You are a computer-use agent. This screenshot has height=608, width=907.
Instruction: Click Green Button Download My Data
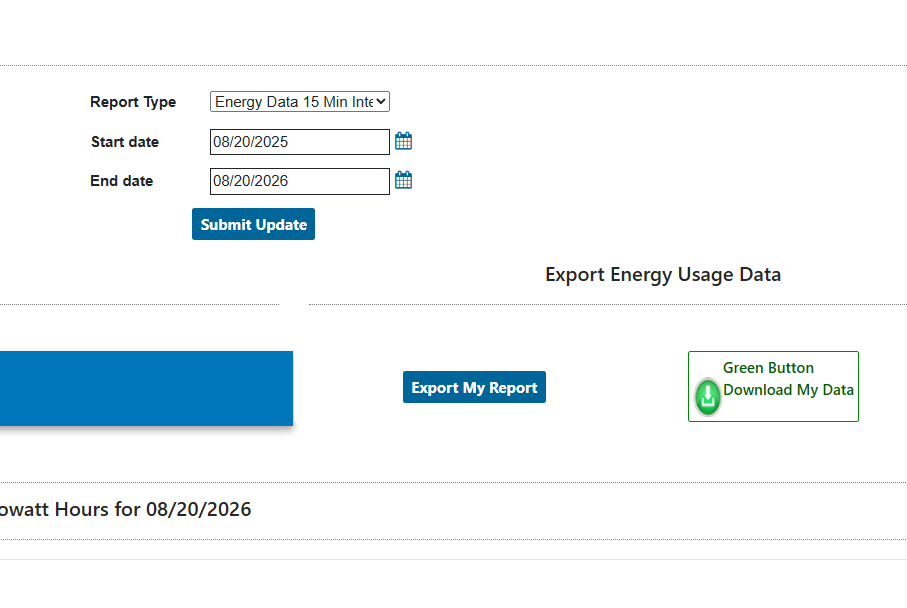pyautogui.click(x=773, y=386)
